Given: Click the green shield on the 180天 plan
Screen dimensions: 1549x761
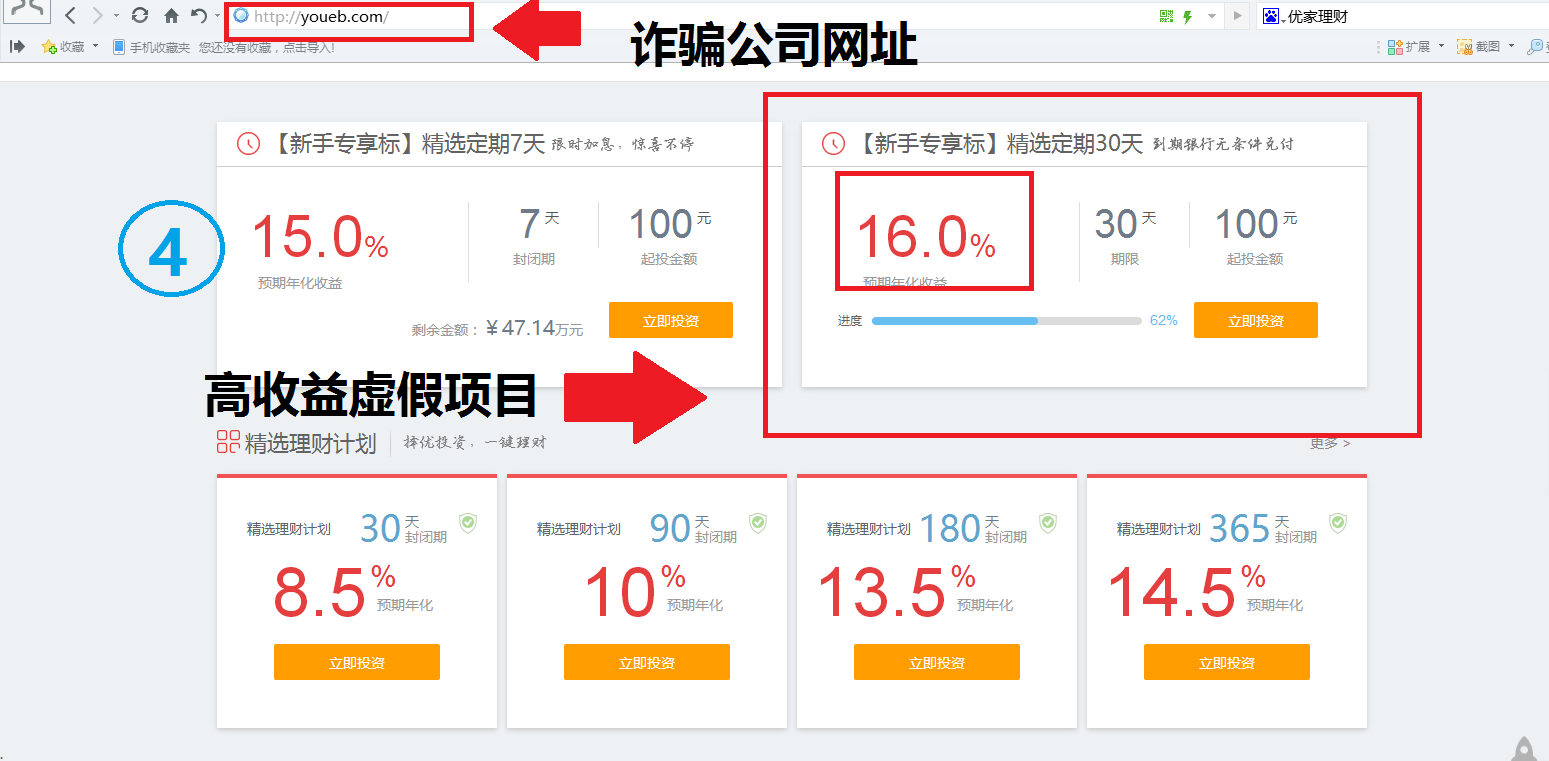Looking at the screenshot, I should pos(1048,522).
